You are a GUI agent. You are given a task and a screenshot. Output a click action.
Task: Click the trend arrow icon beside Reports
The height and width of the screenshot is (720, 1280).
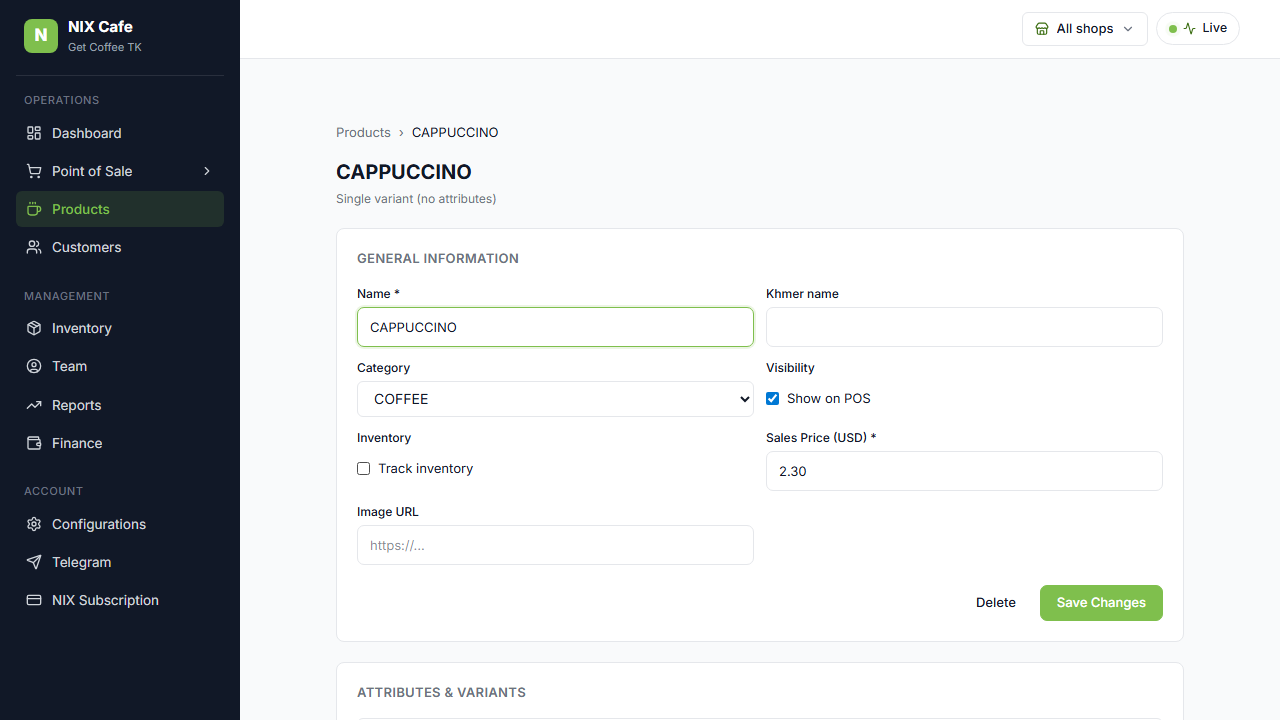pos(34,405)
